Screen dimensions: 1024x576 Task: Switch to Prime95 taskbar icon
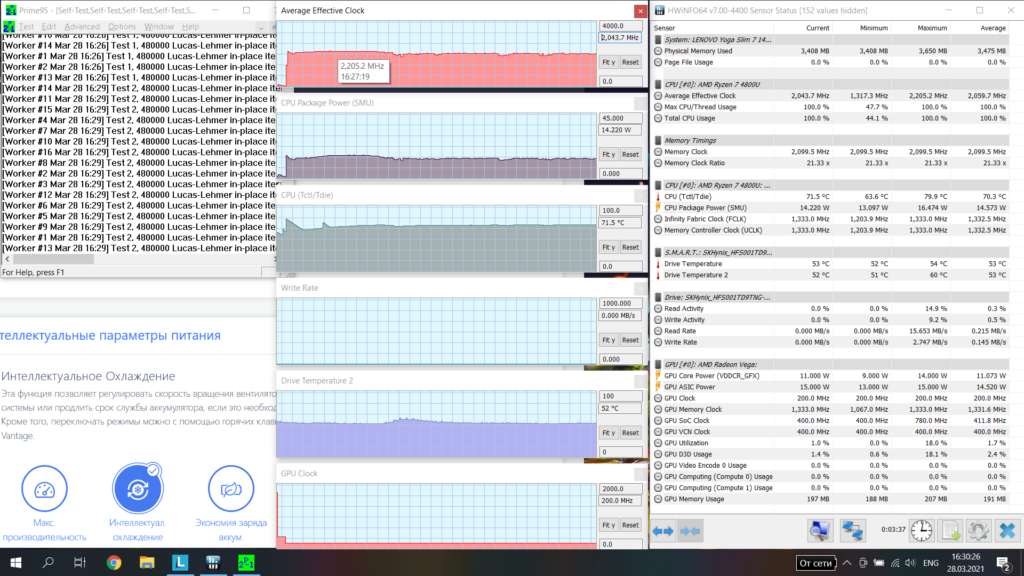coord(246,562)
